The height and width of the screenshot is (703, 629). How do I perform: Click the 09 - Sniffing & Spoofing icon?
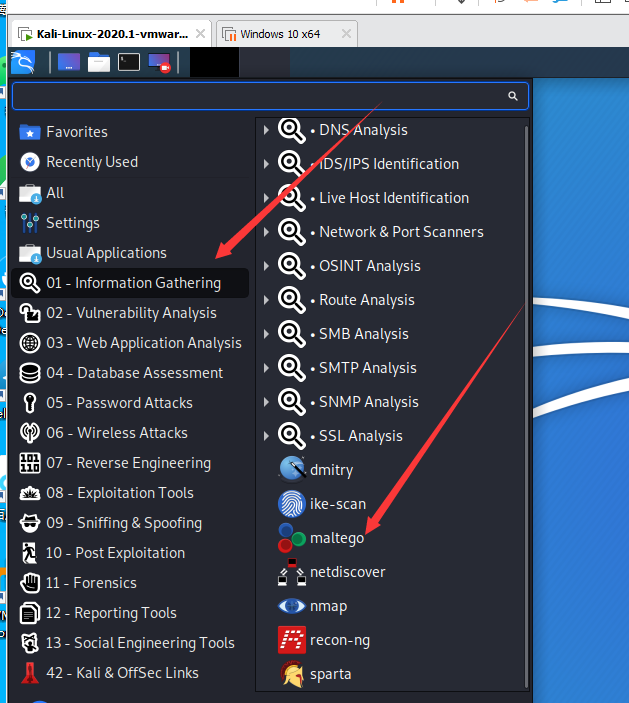tap(30, 523)
